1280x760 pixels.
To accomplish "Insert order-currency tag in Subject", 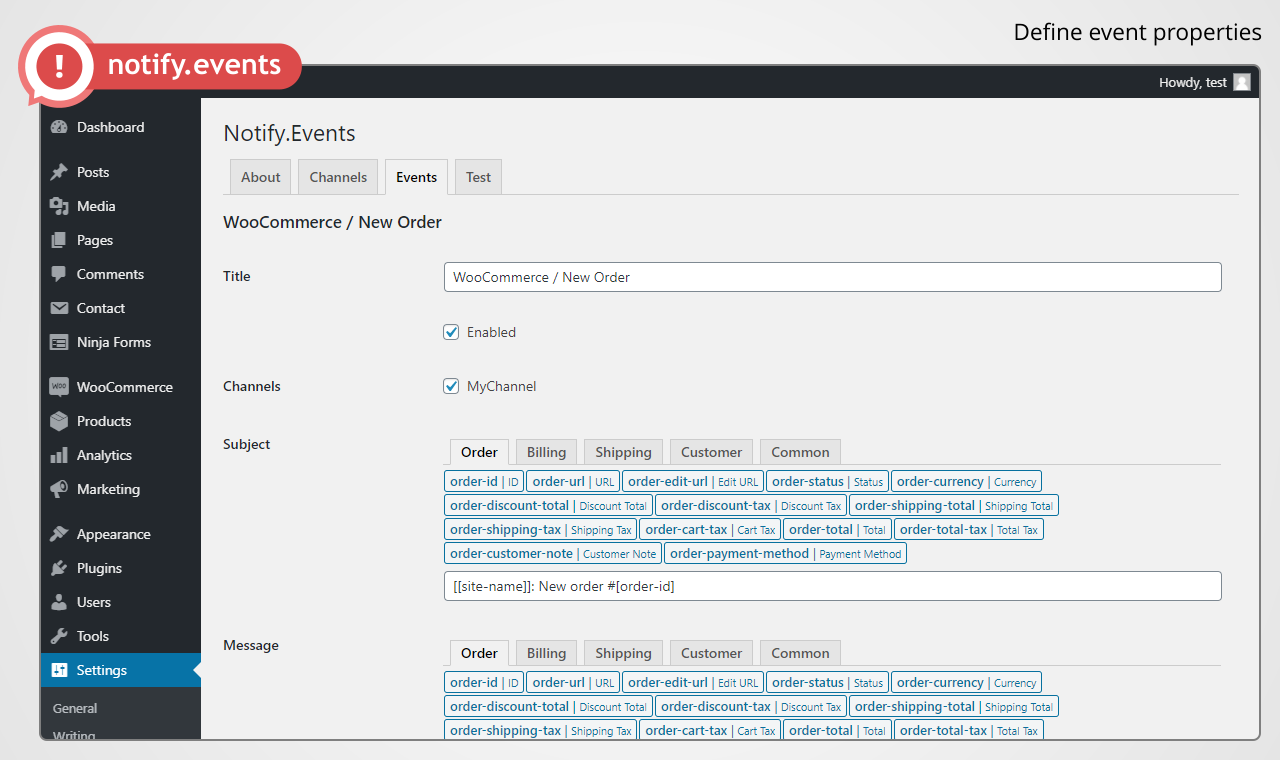I will coord(966,482).
